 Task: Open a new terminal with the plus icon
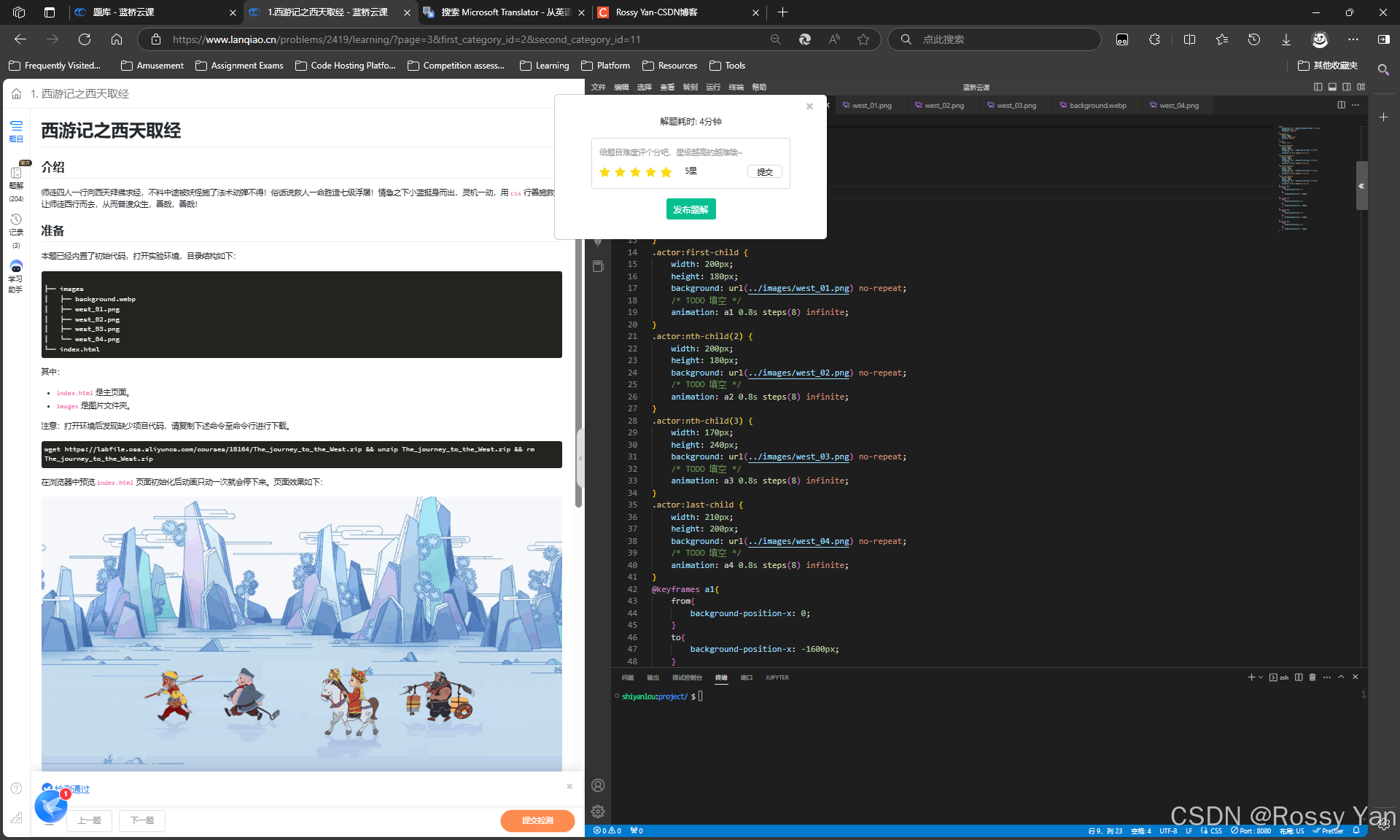coord(1251,677)
